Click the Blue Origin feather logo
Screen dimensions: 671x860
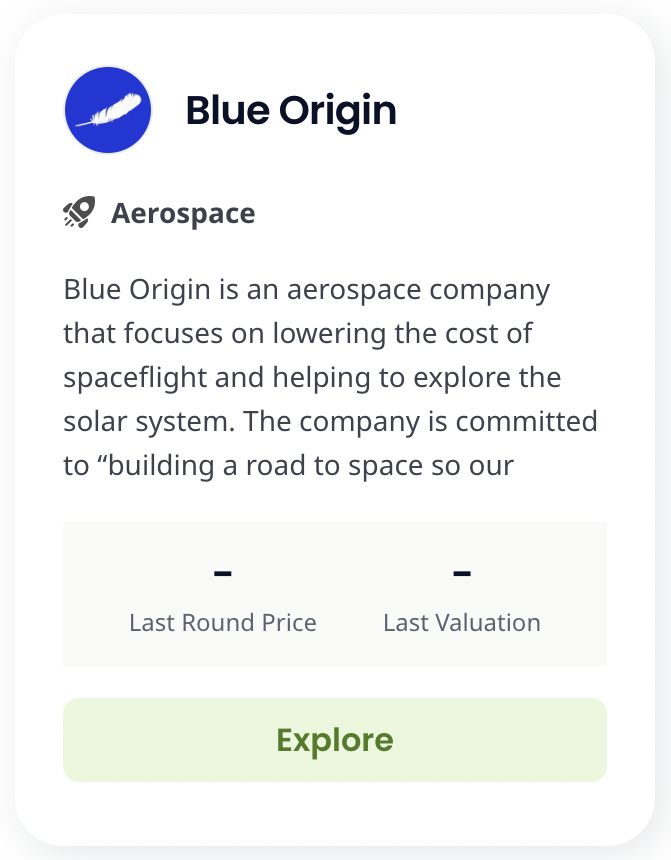point(108,110)
